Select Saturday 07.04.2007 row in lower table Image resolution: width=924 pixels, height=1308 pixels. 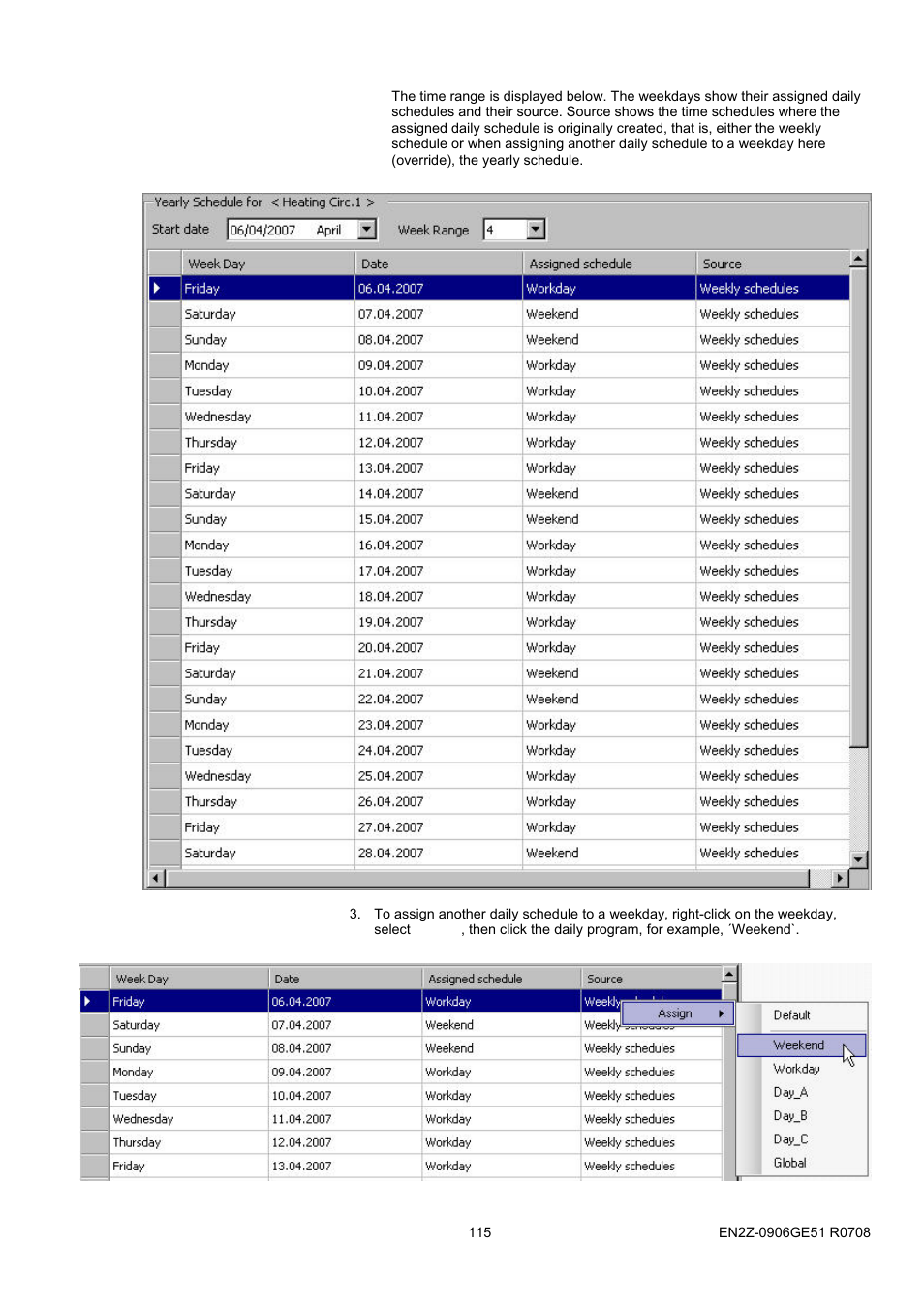[x=401, y=1025]
